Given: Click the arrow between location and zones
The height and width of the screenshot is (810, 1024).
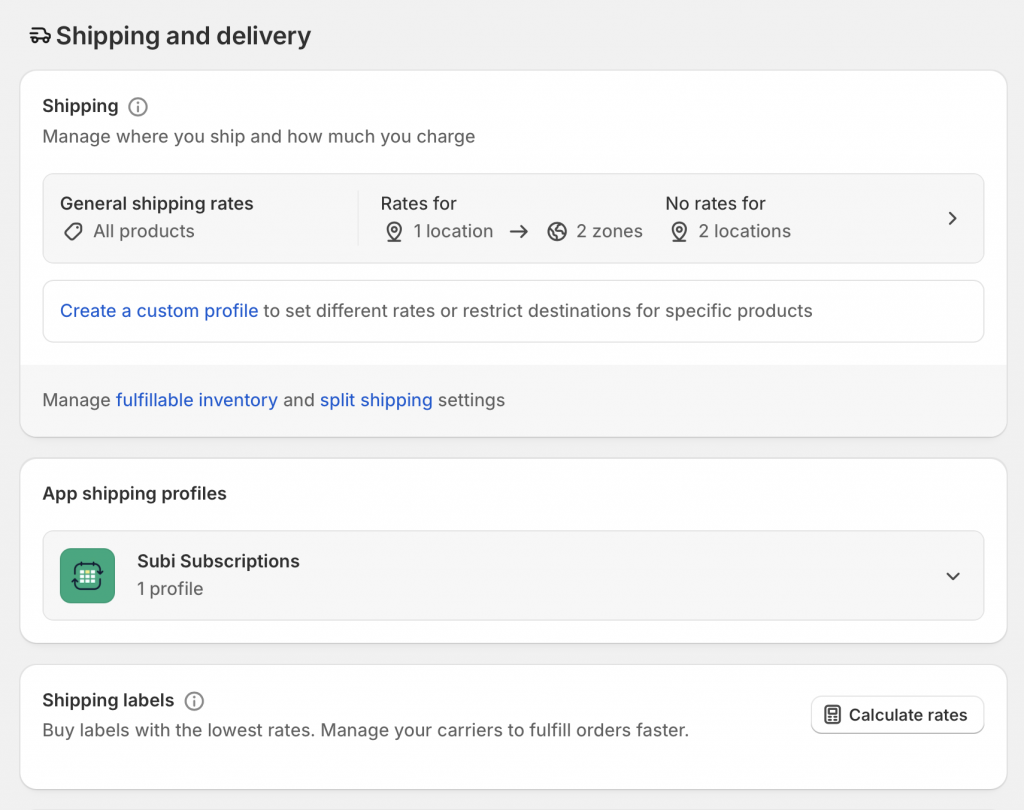Looking at the screenshot, I should click(x=519, y=231).
